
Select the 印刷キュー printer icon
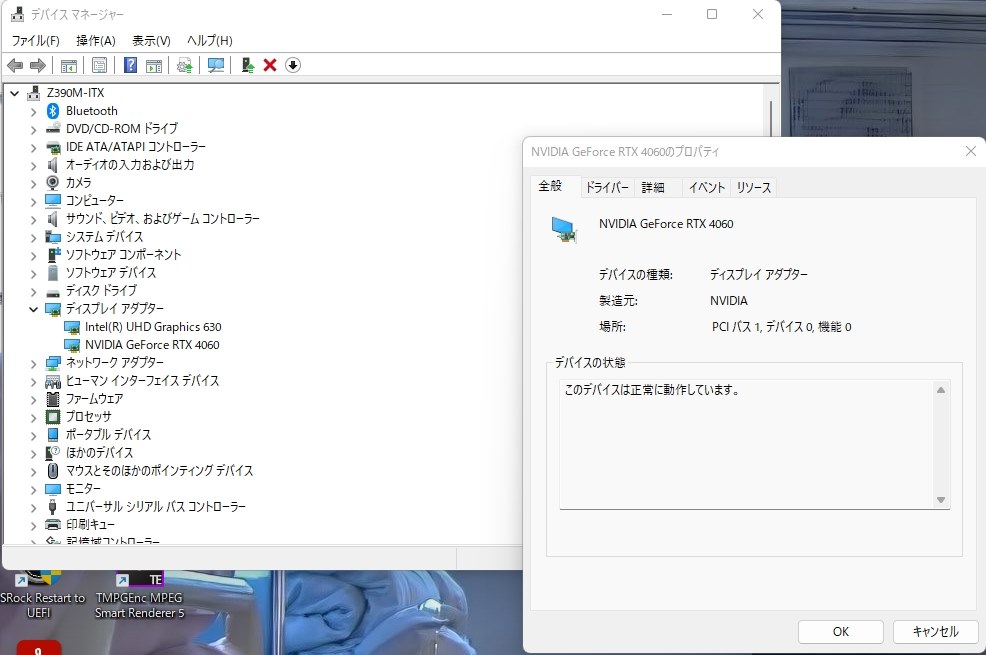(x=53, y=524)
